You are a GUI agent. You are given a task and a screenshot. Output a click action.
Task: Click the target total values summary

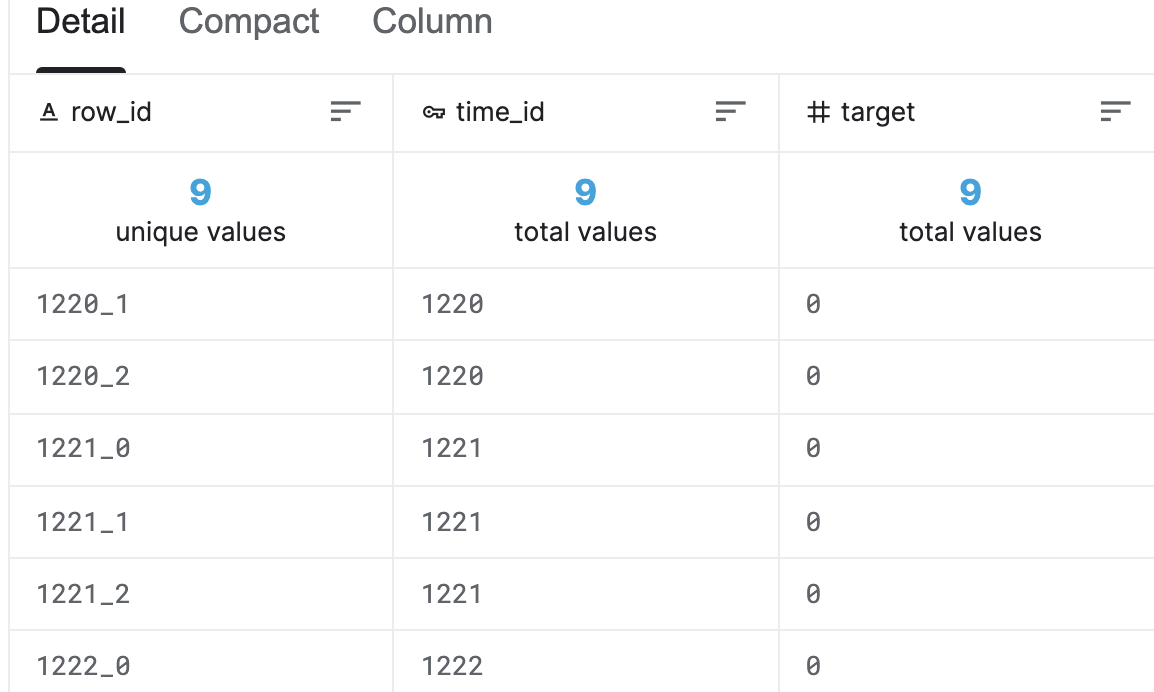point(970,211)
